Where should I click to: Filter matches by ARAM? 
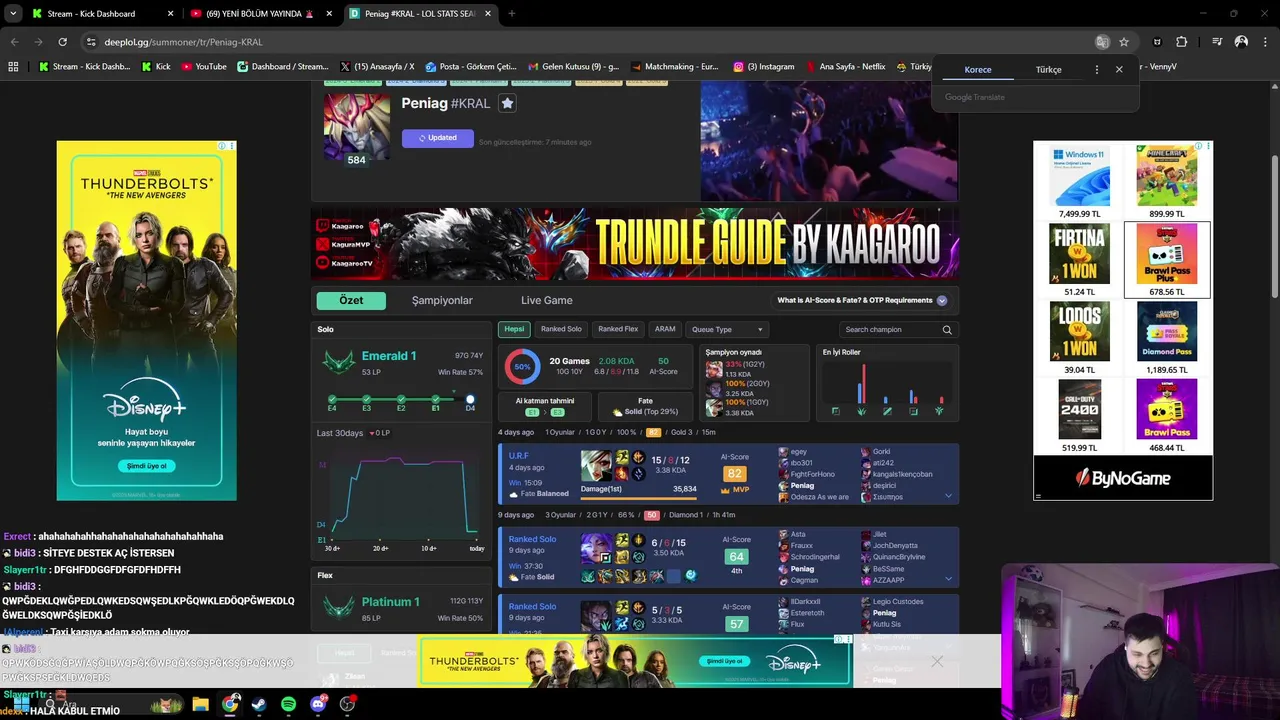665,329
